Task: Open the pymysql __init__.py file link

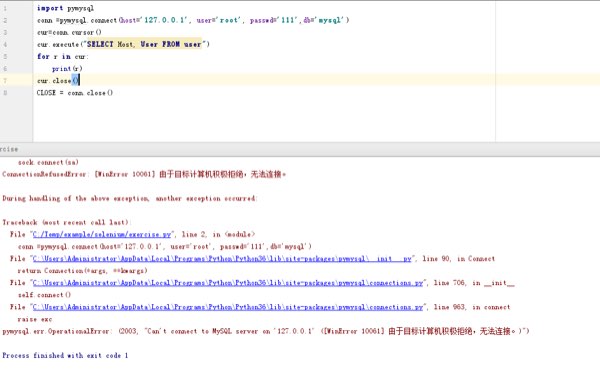Action: pyautogui.click(x=222, y=259)
